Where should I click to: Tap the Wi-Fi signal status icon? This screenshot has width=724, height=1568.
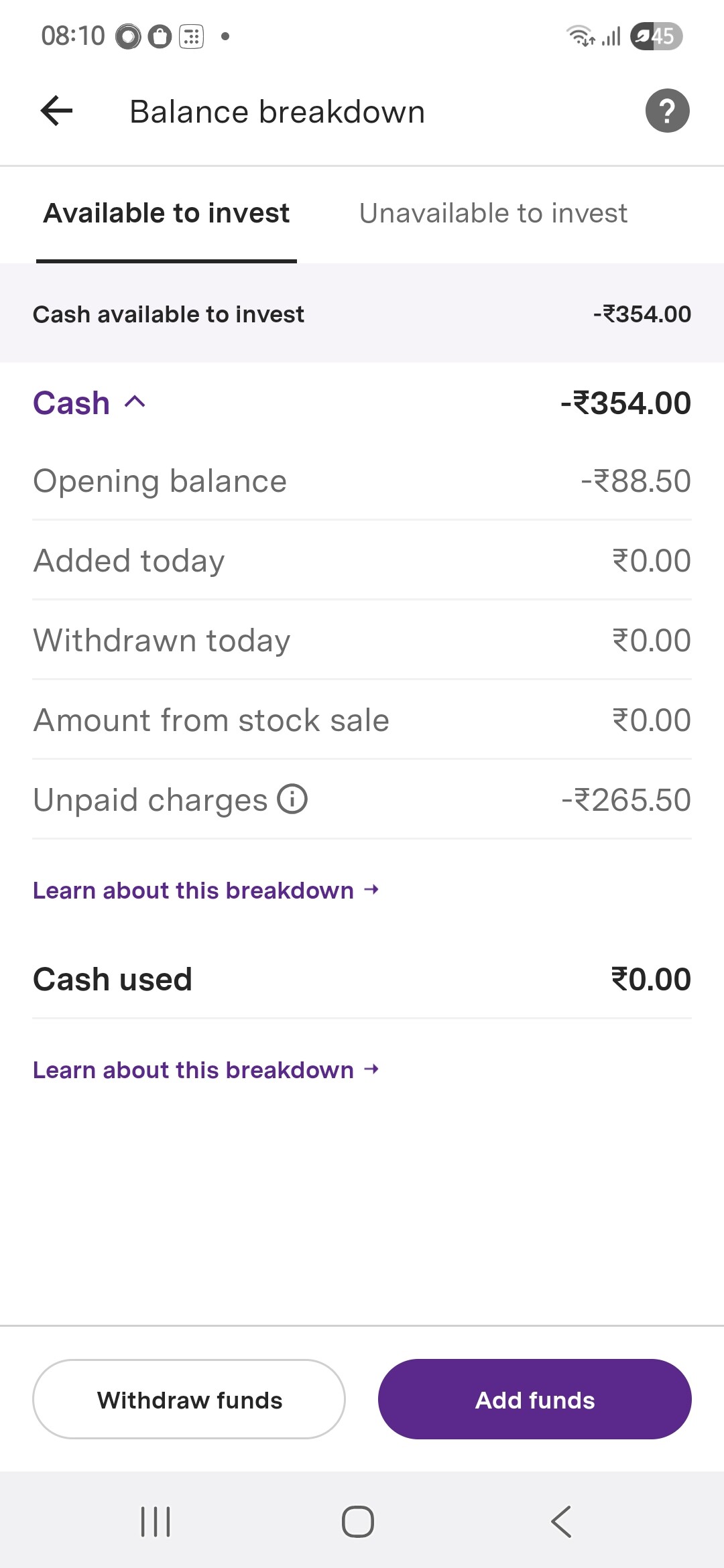(580, 36)
